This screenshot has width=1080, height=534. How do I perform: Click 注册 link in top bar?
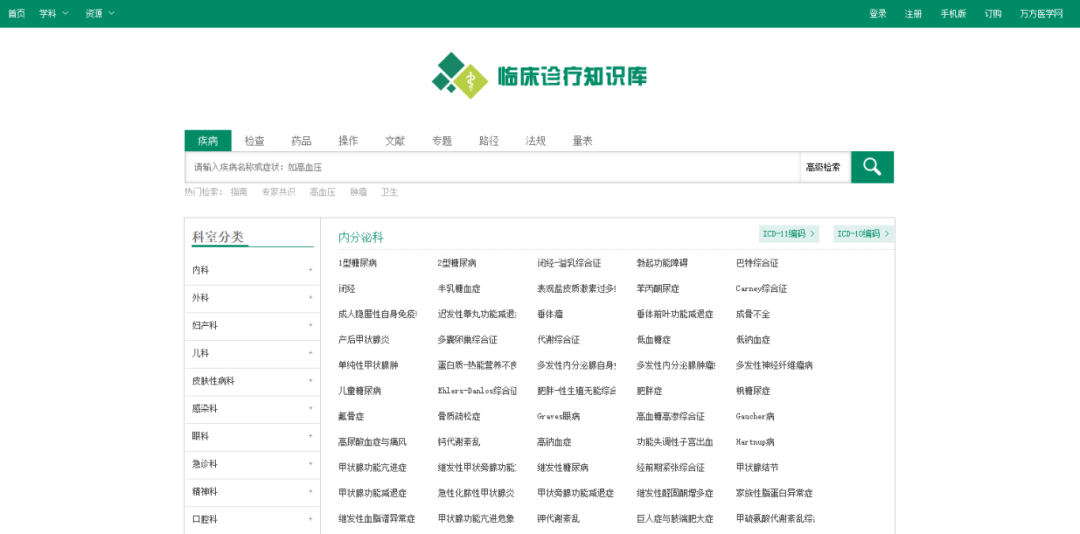tap(913, 13)
